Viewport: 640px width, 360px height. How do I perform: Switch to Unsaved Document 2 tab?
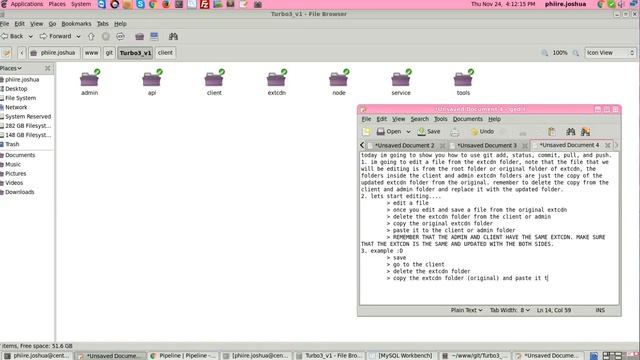404,145
